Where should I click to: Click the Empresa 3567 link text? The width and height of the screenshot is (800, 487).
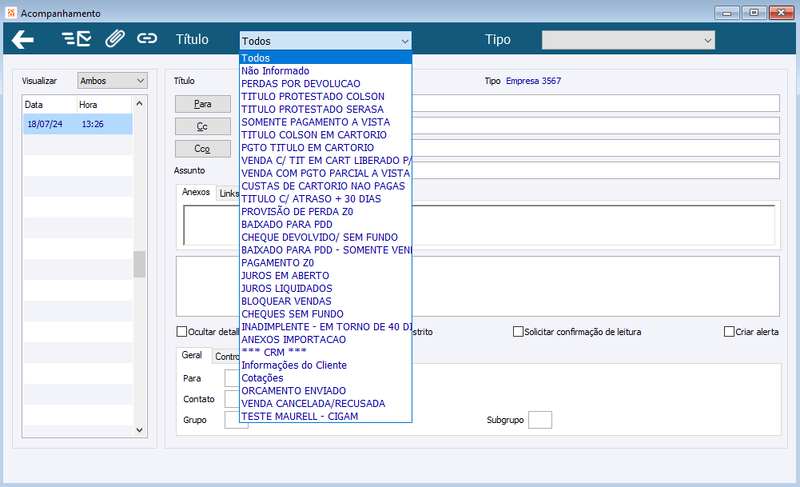coord(533,81)
